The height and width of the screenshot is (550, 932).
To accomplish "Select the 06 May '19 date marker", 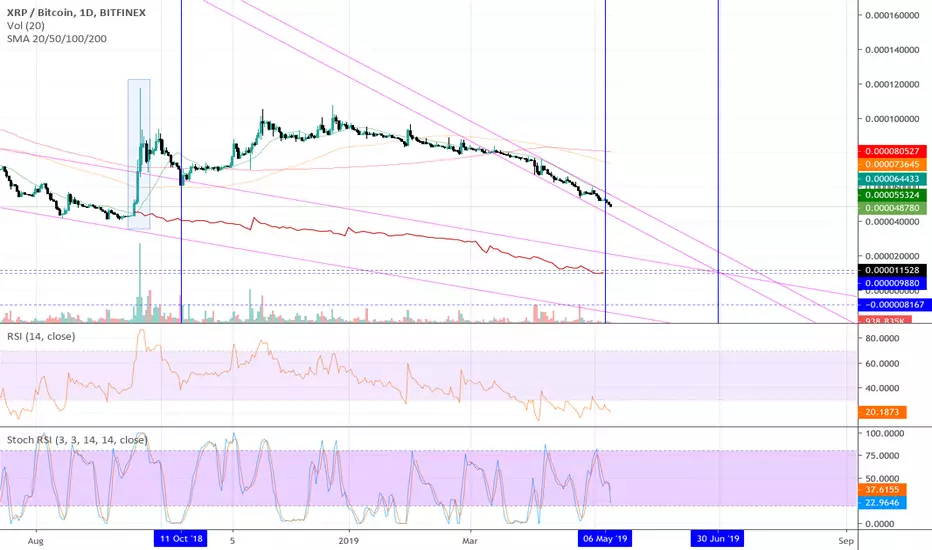I will [x=605, y=539].
